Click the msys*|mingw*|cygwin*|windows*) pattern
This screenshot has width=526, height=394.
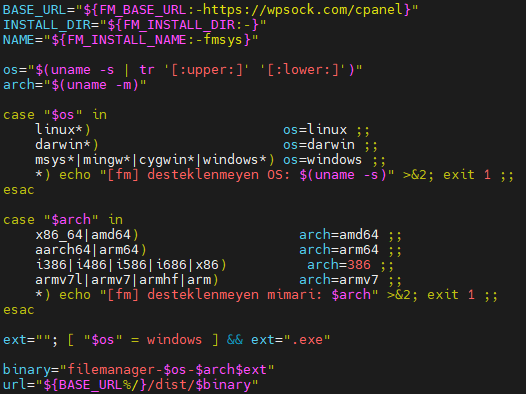pos(155,160)
